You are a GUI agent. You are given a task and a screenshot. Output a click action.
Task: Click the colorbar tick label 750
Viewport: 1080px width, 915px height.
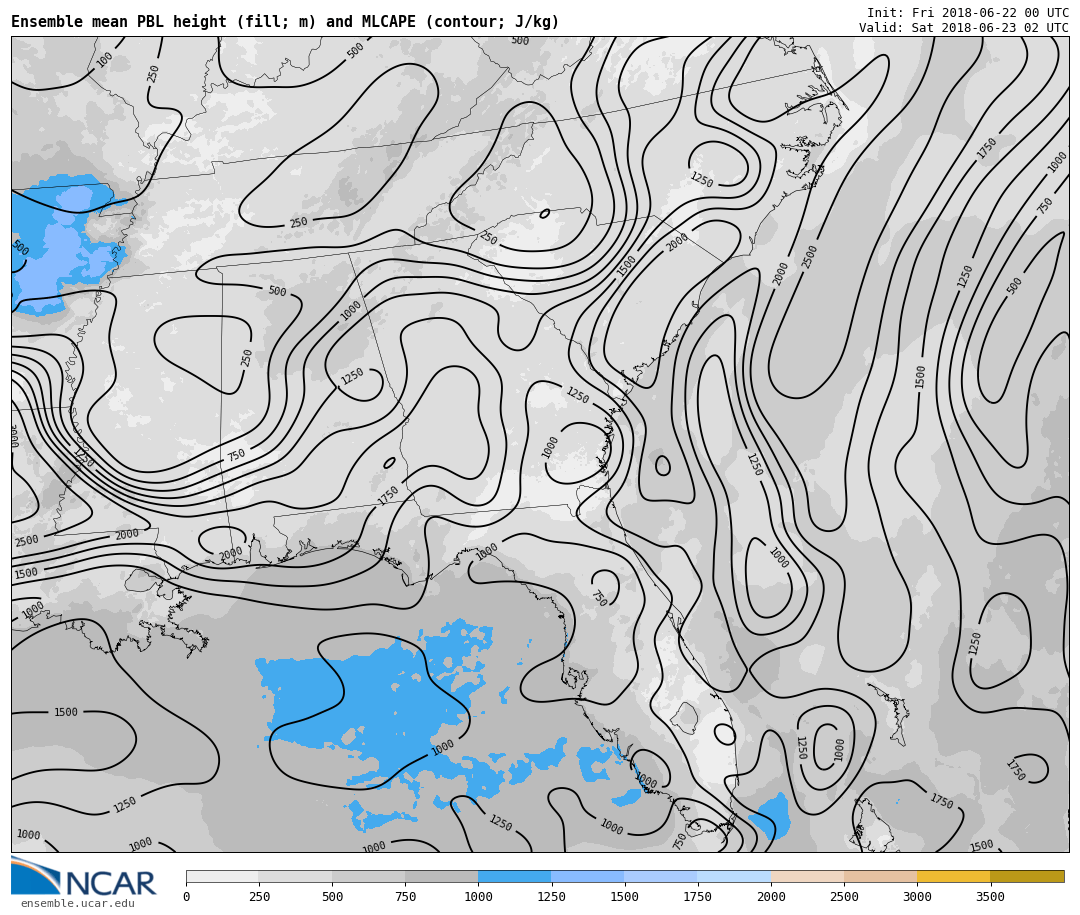(405, 896)
